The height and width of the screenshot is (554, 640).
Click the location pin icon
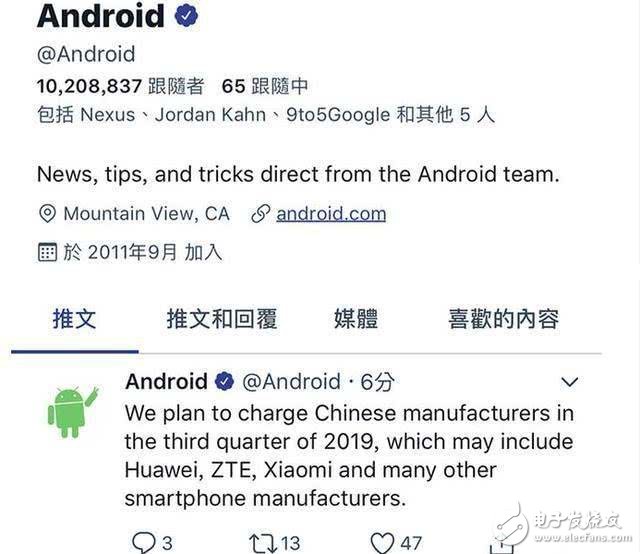coord(47,214)
